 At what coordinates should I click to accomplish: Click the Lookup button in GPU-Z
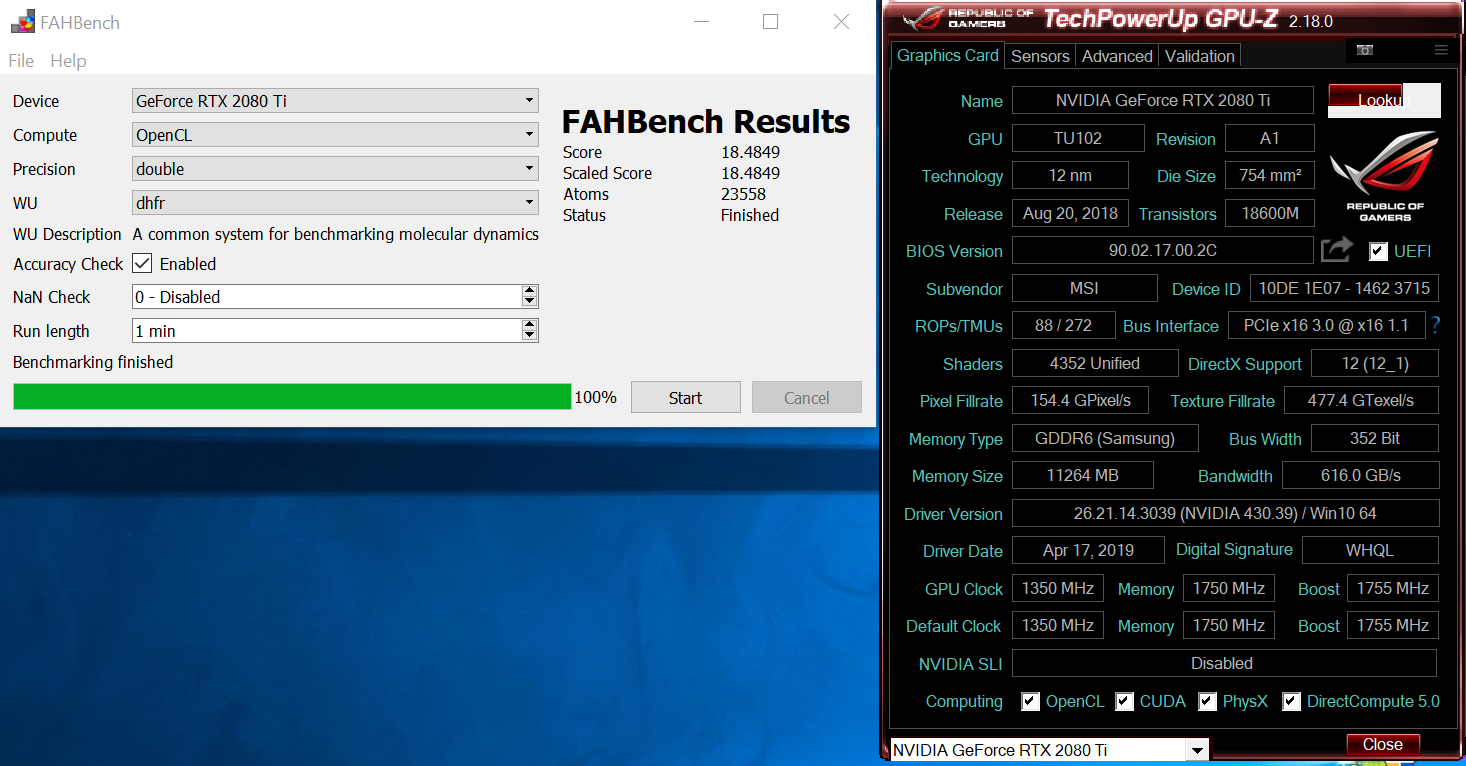click(x=1384, y=100)
